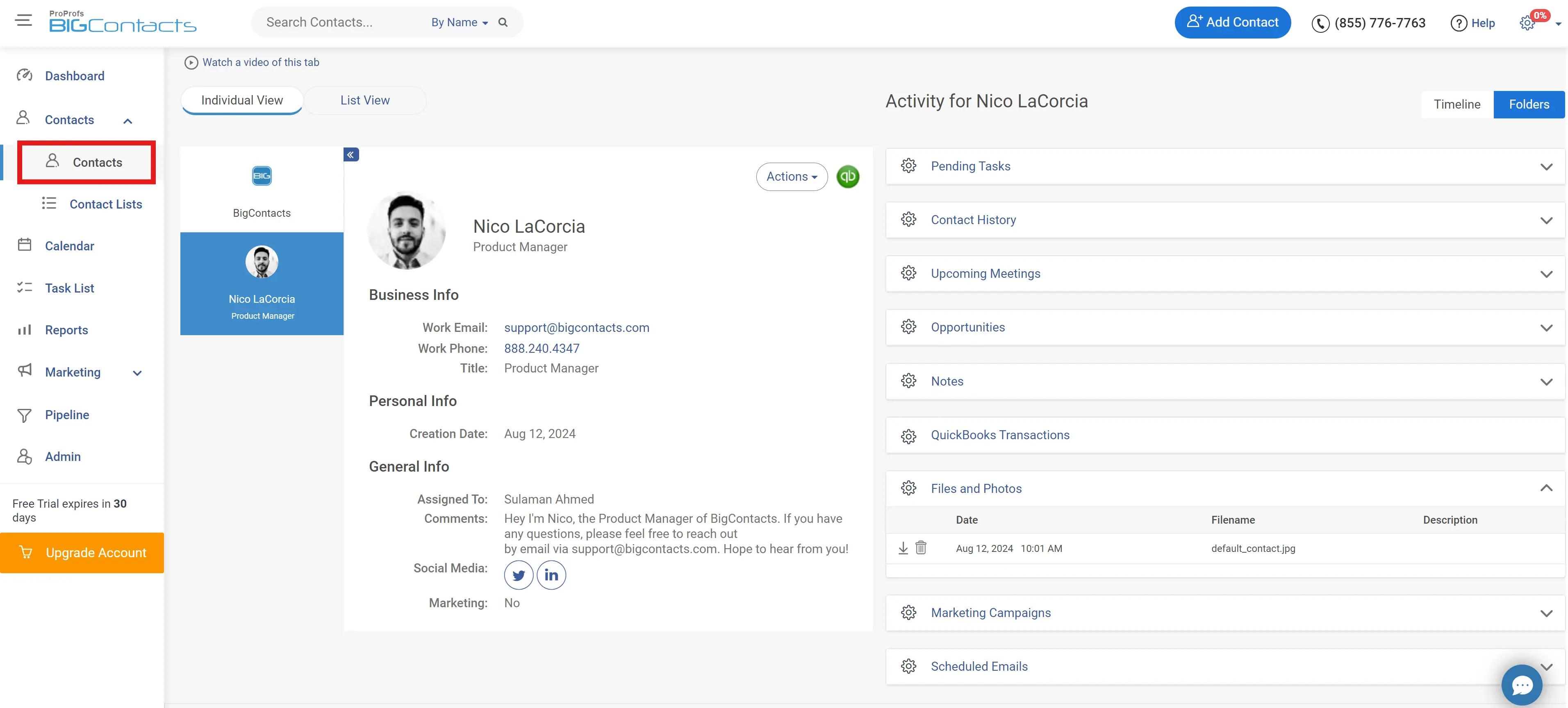Click the QuickBooks green icon
This screenshot has width=1568, height=708.
[x=847, y=177]
